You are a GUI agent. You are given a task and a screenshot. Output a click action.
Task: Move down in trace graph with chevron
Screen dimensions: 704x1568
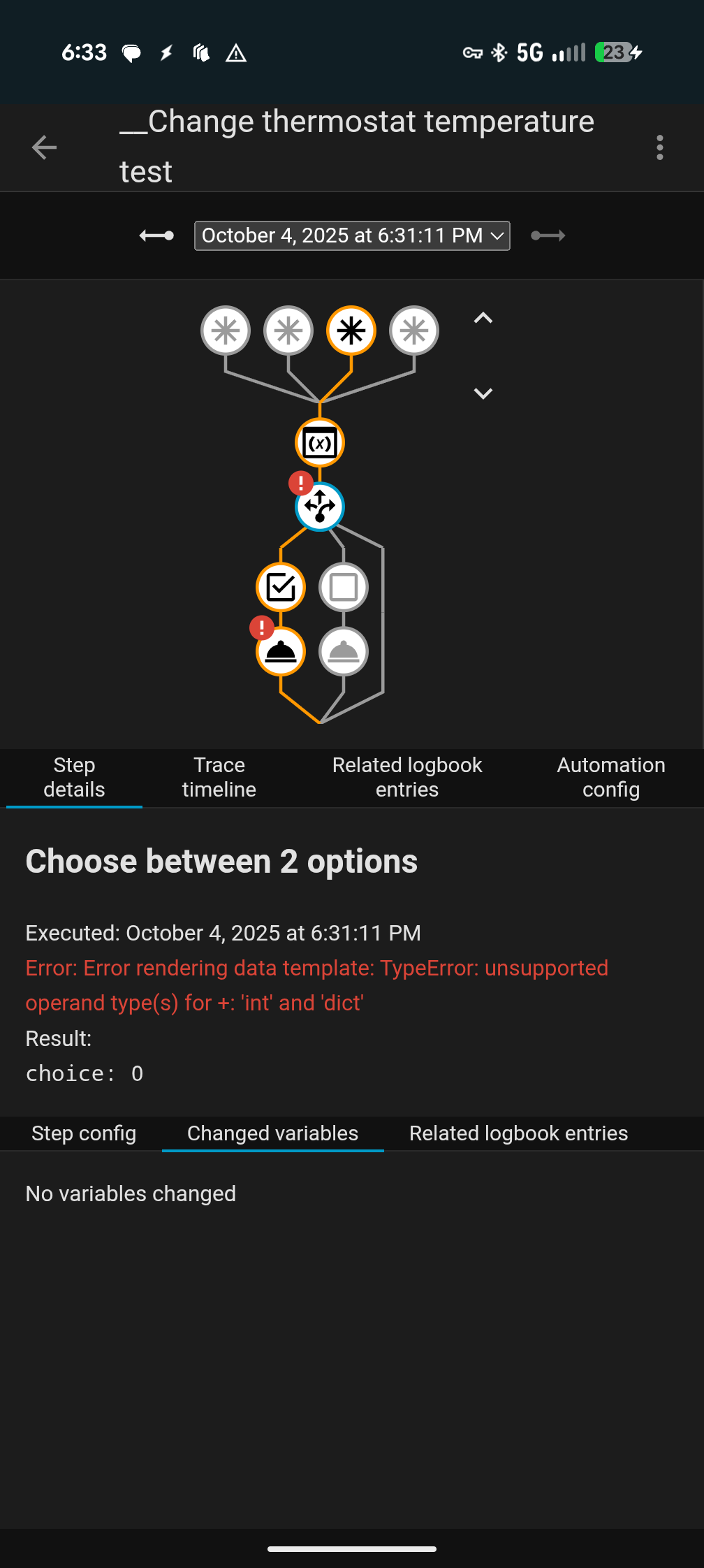tap(483, 393)
